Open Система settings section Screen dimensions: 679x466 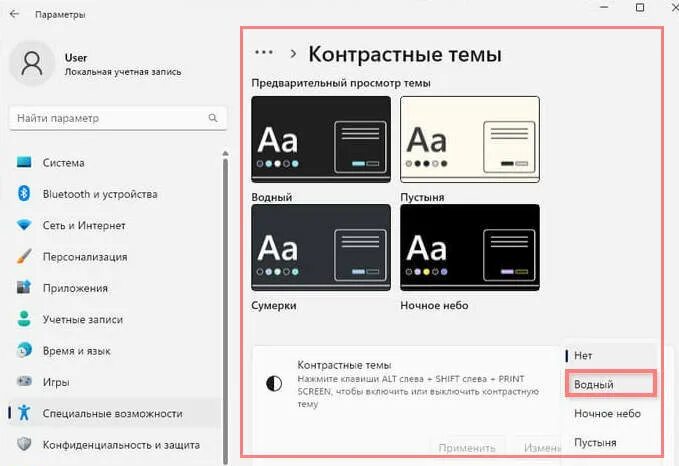point(115,163)
